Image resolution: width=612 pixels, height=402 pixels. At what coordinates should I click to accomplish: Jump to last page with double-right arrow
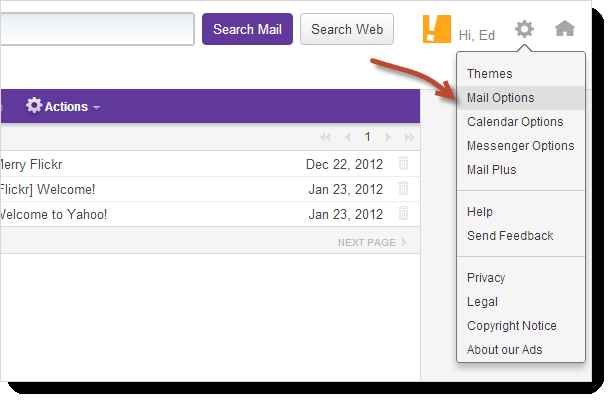(x=409, y=137)
